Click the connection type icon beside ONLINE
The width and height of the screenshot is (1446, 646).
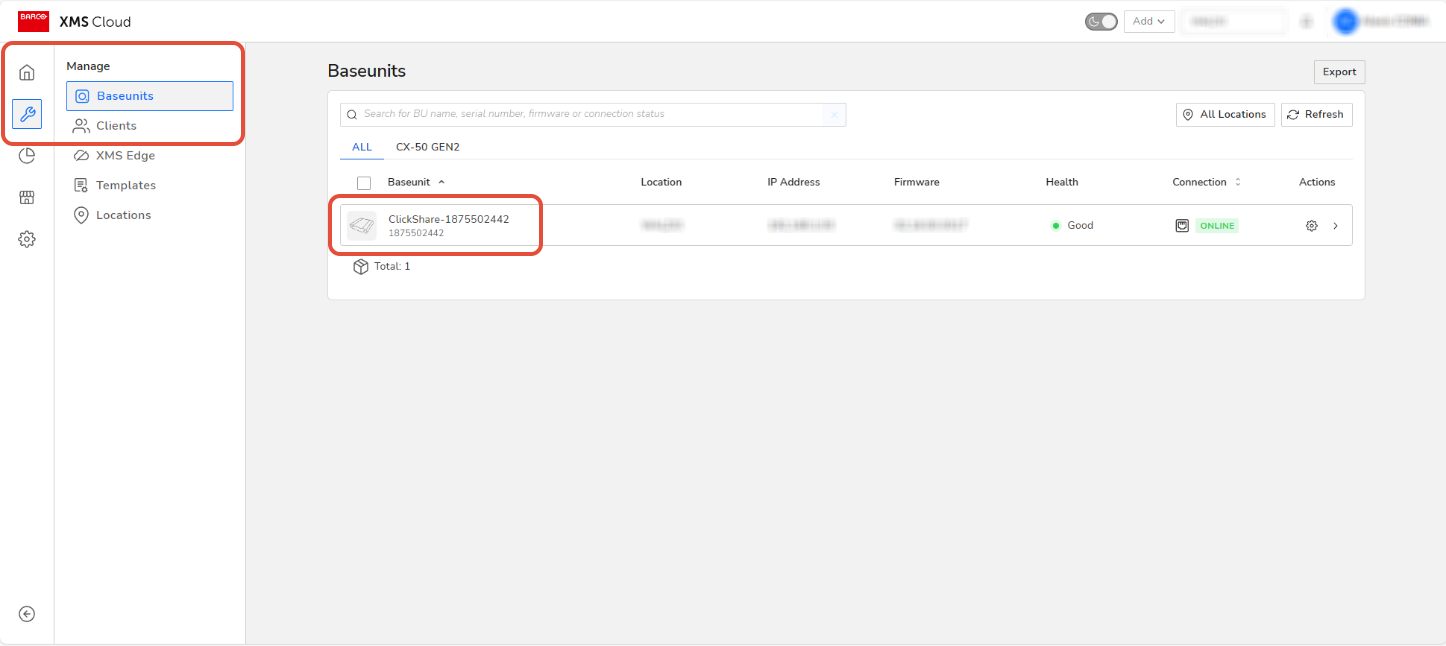click(1182, 226)
